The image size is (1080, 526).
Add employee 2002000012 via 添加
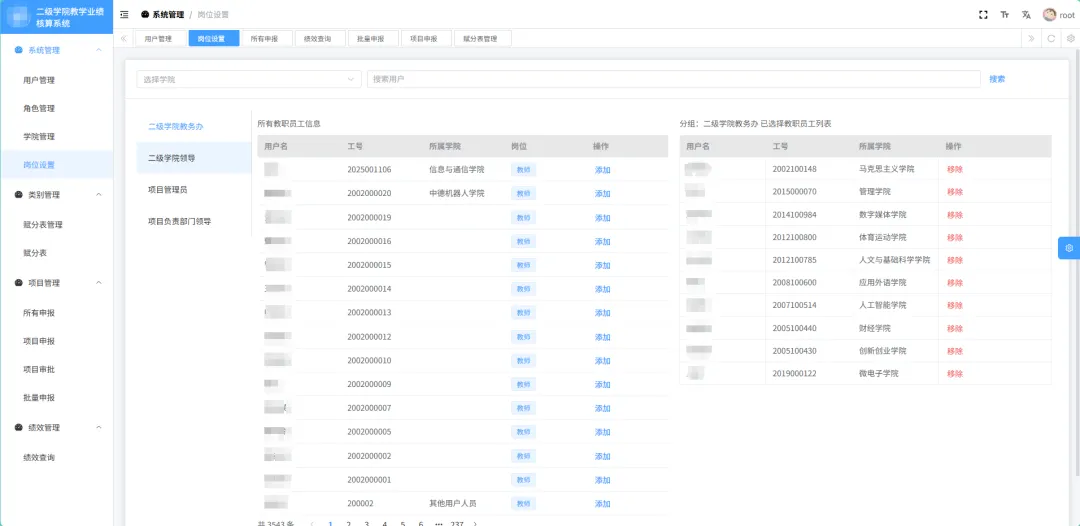click(603, 337)
